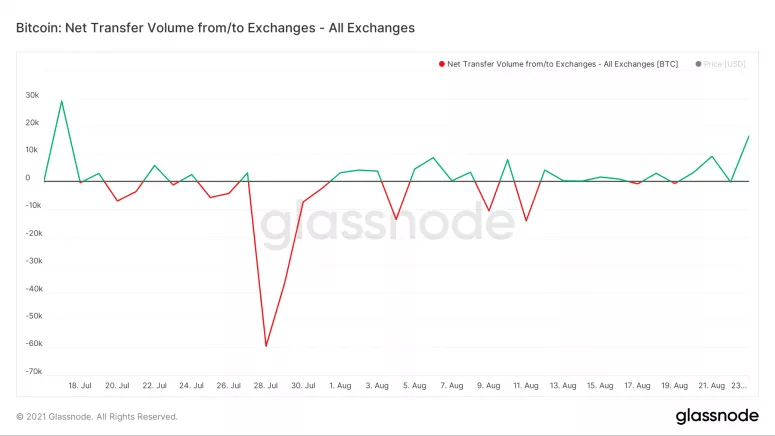This screenshot has width=775, height=436.
Task: Select the 21. Aug date label
Action: coord(711,385)
